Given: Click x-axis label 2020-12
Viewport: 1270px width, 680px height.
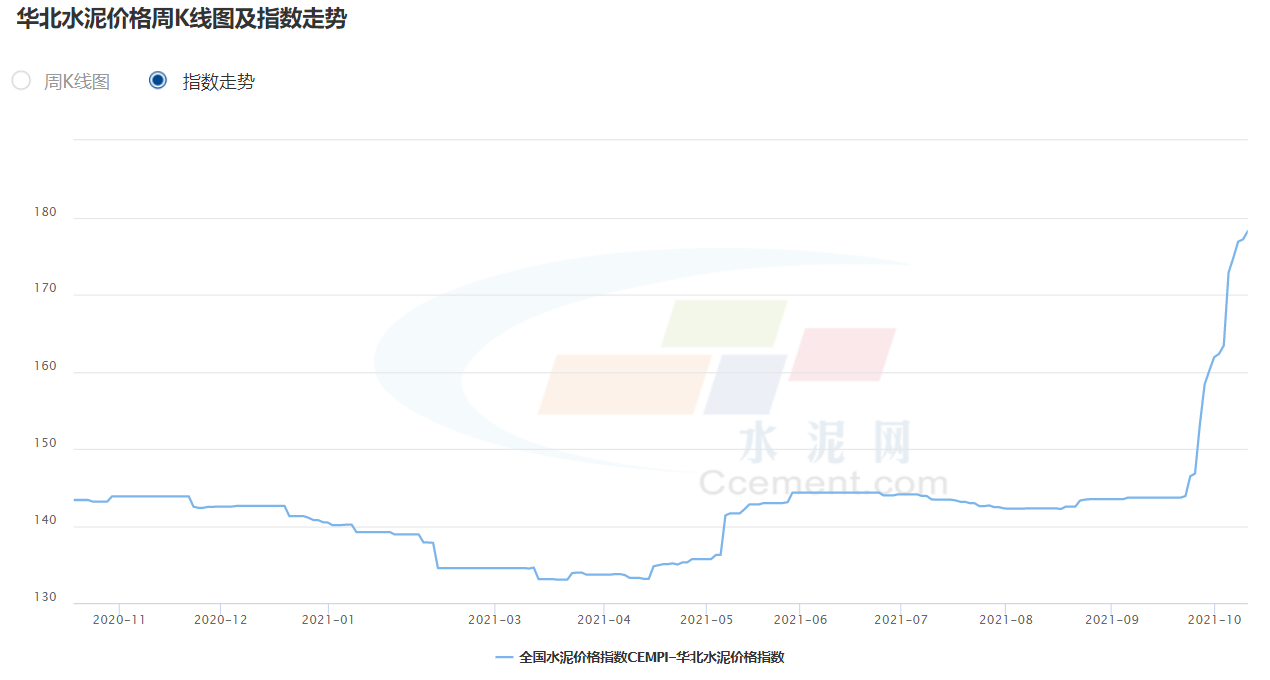Looking at the screenshot, I should pyautogui.click(x=220, y=620).
